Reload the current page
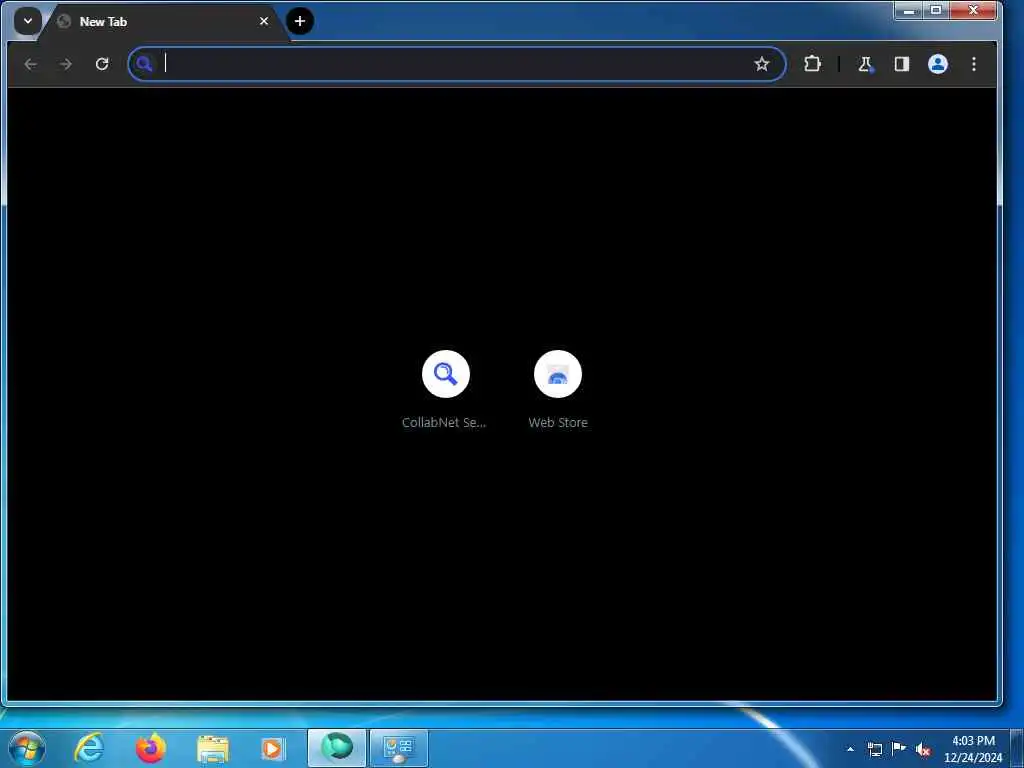Screen dimensions: 1024x768 [x=102, y=64]
